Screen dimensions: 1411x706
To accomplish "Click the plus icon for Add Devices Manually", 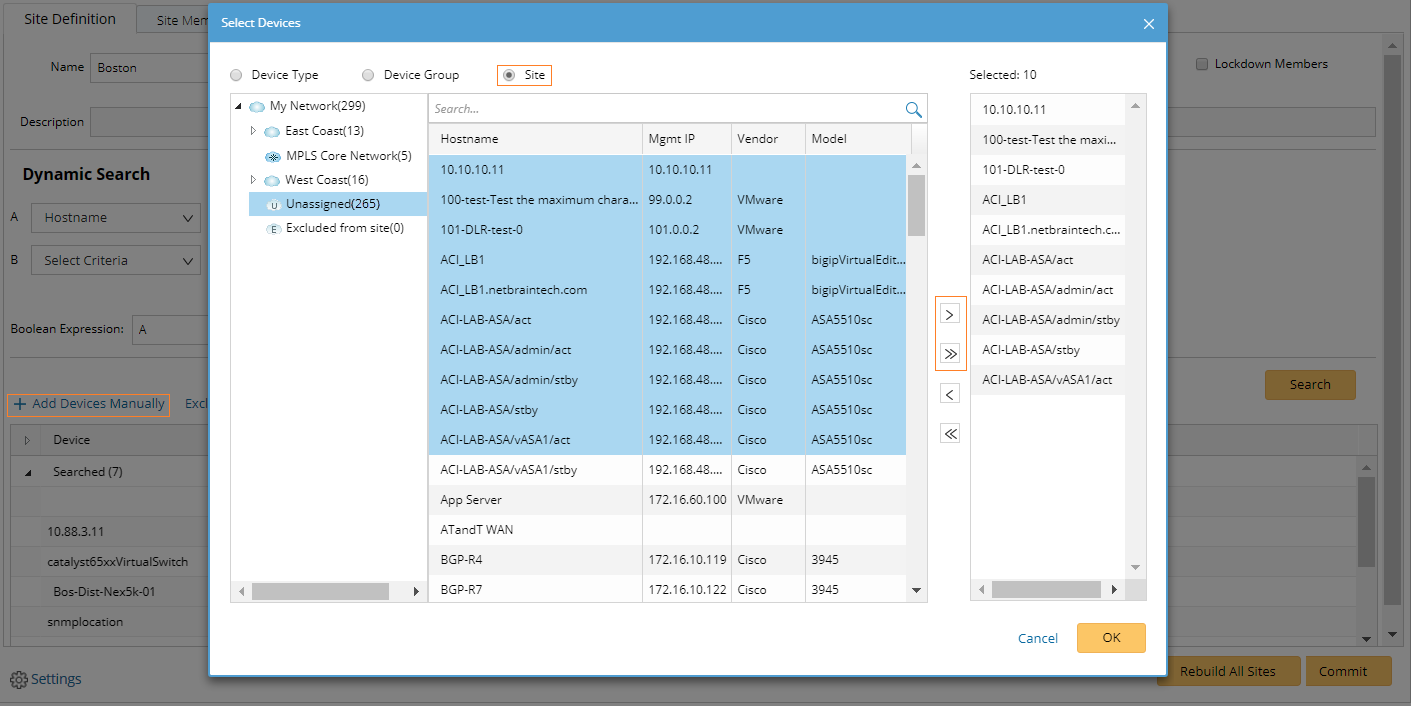I will (x=20, y=404).
